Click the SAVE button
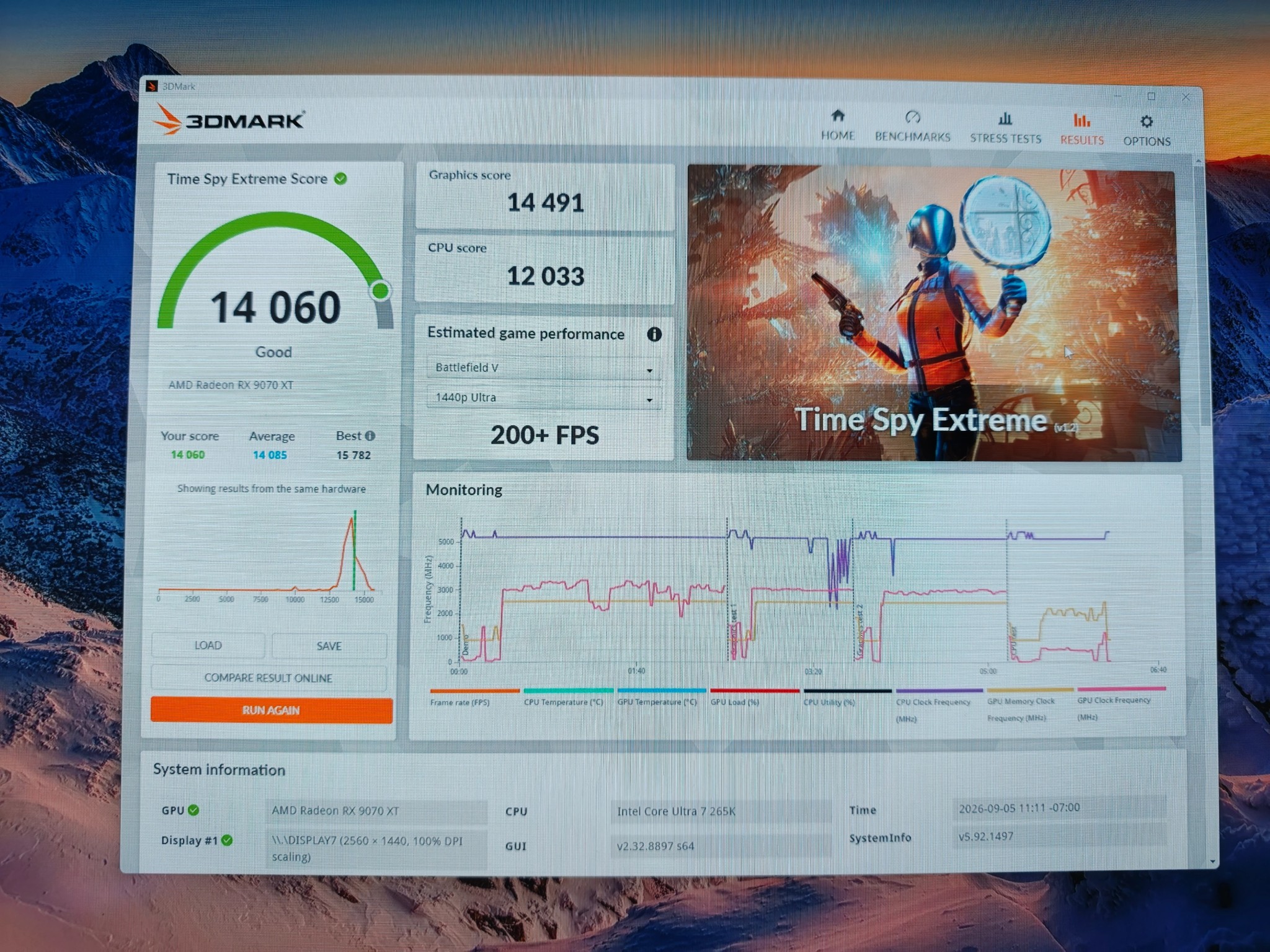The width and height of the screenshot is (1270, 952). point(329,646)
